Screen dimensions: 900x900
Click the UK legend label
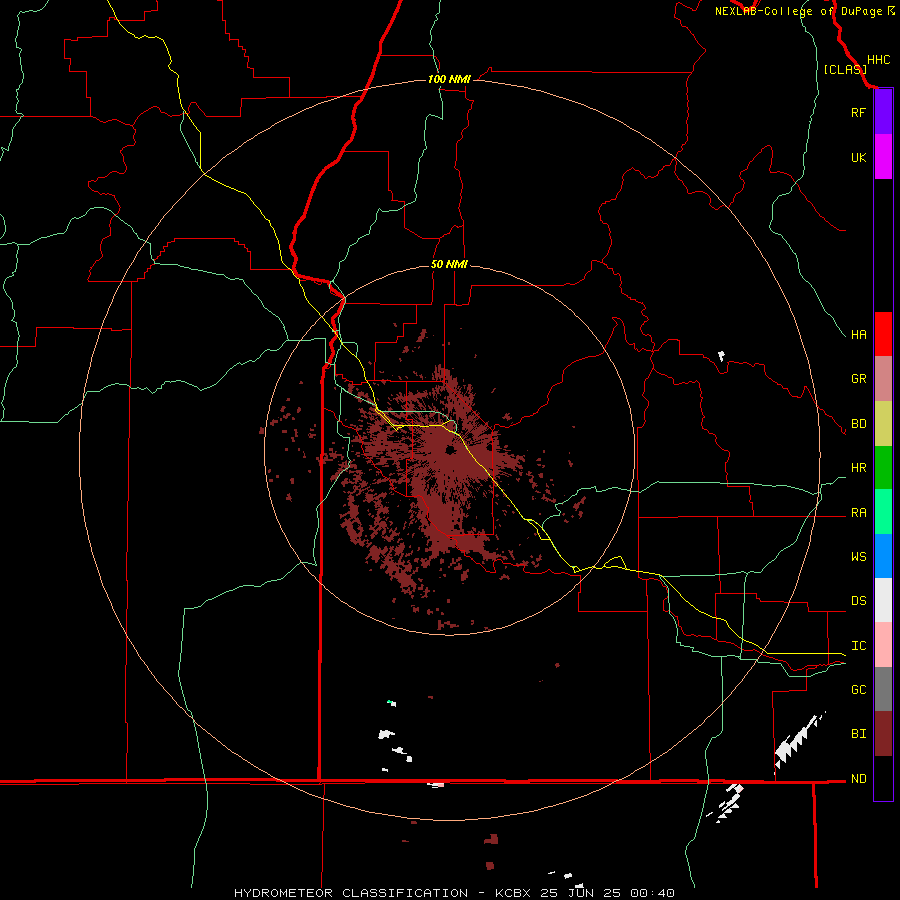[x=858, y=157]
